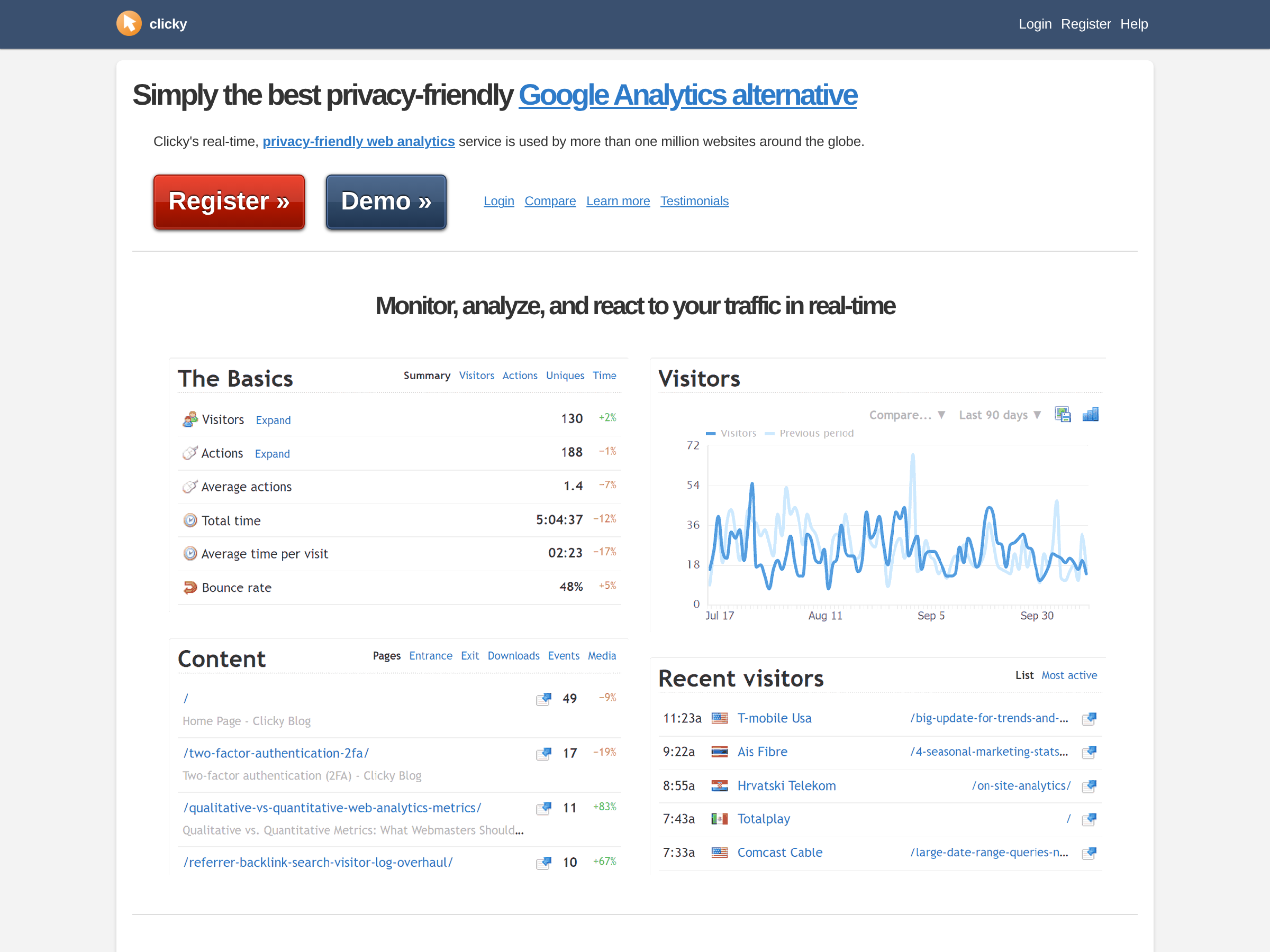1270x952 pixels.
Task: Click the Visitors people icon in The Basics
Action: click(190, 419)
